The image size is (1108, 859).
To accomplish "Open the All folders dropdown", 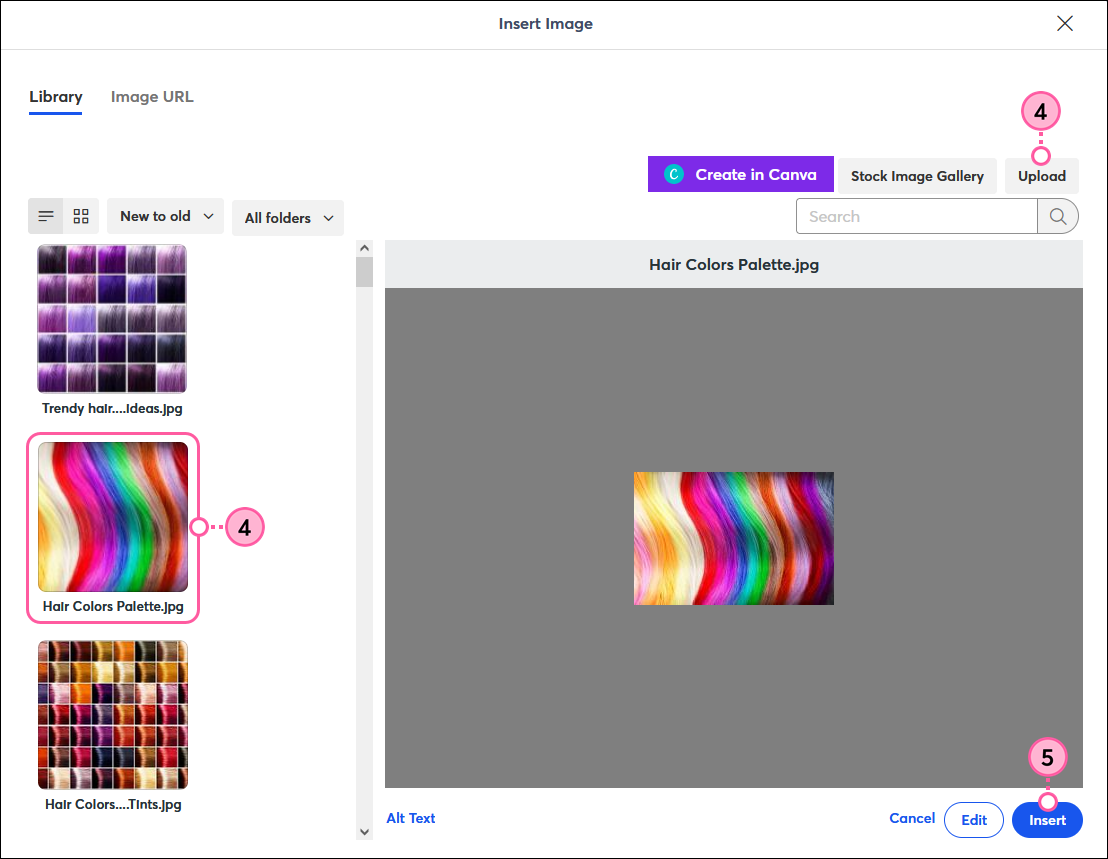I will pos(288,218).
